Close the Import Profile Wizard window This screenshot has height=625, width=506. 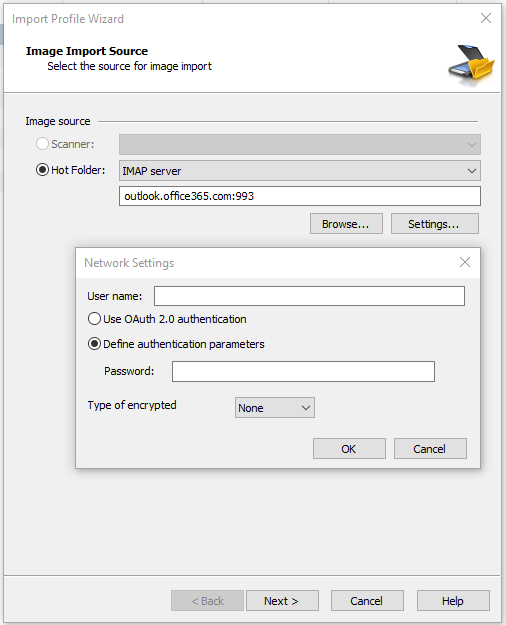486,18
